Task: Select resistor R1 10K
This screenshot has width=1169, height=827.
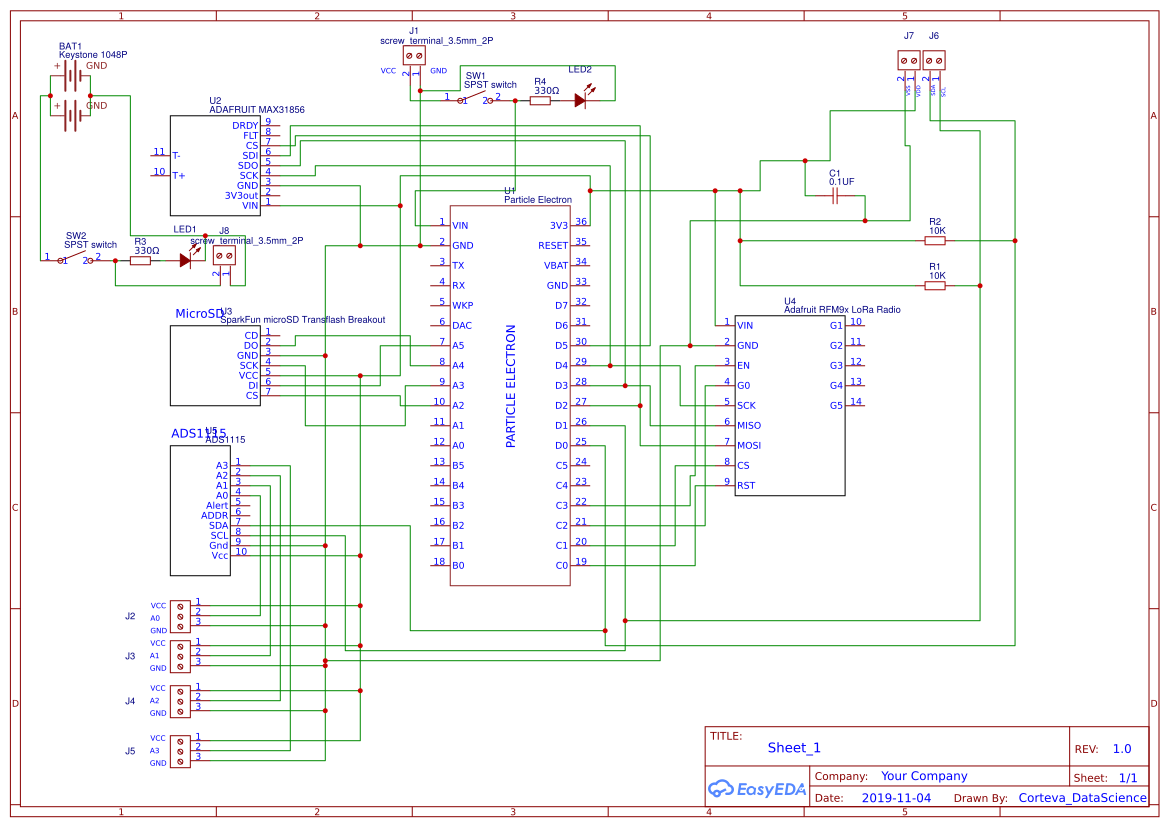Action: (x=935, y=285)
